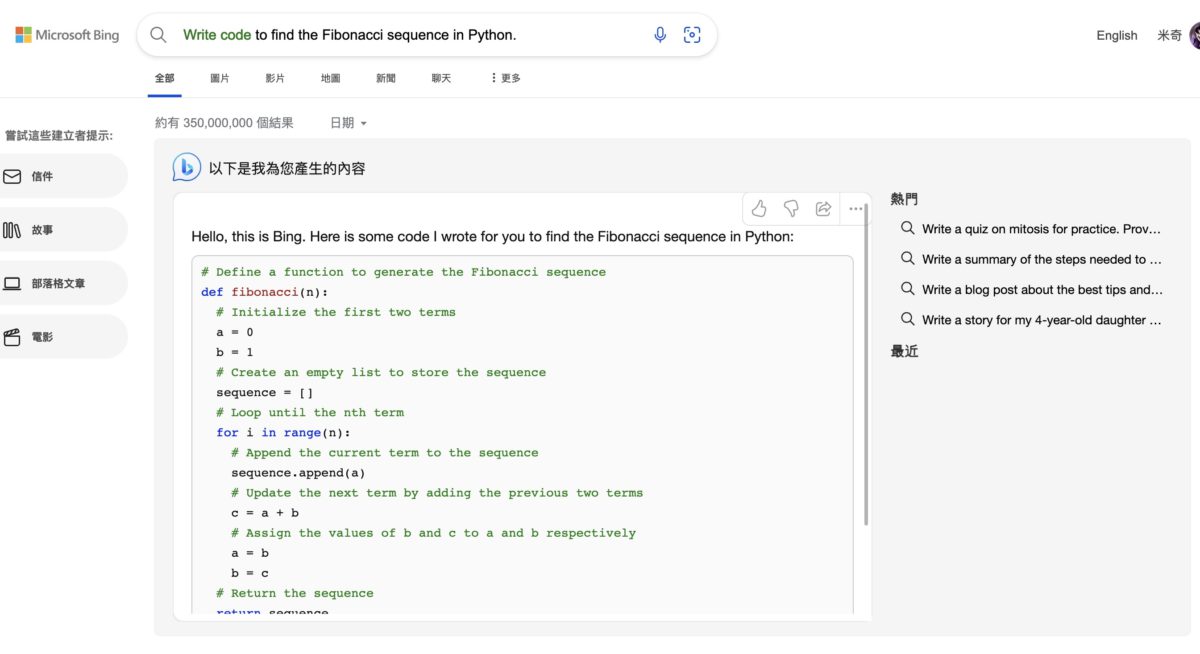Image resolution: width=1200 pixels, height=654 pixels.
Task: Click the English language link
Action: pyautogui.click(x=1116, y=35)
